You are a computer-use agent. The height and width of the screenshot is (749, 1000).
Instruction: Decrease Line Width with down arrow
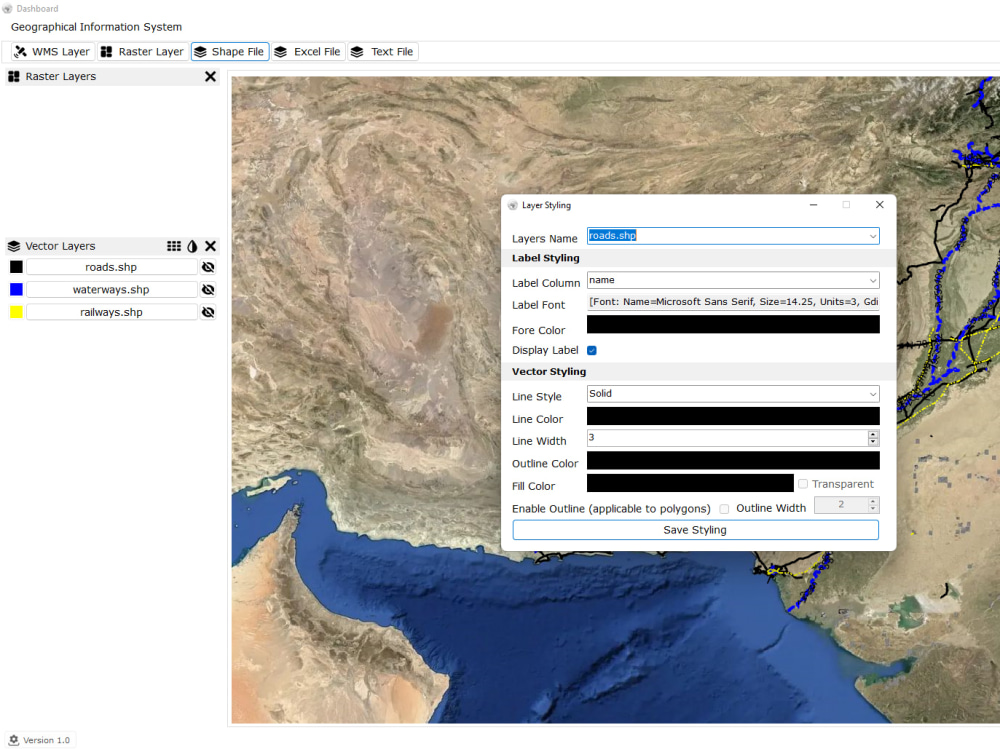coord(873,441)
